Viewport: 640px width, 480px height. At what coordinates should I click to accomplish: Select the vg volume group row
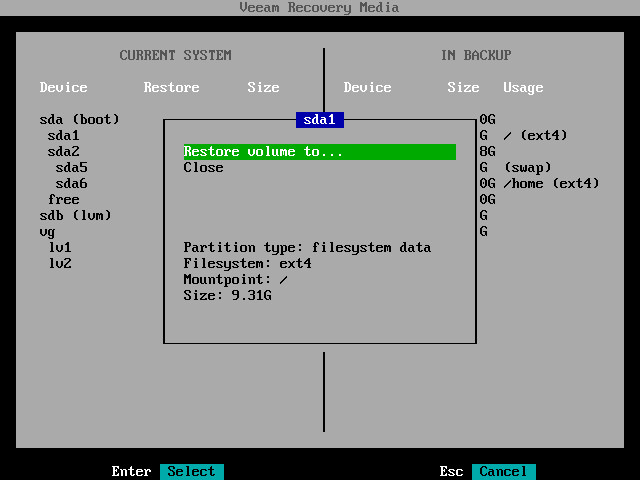(x=47, y=232)
